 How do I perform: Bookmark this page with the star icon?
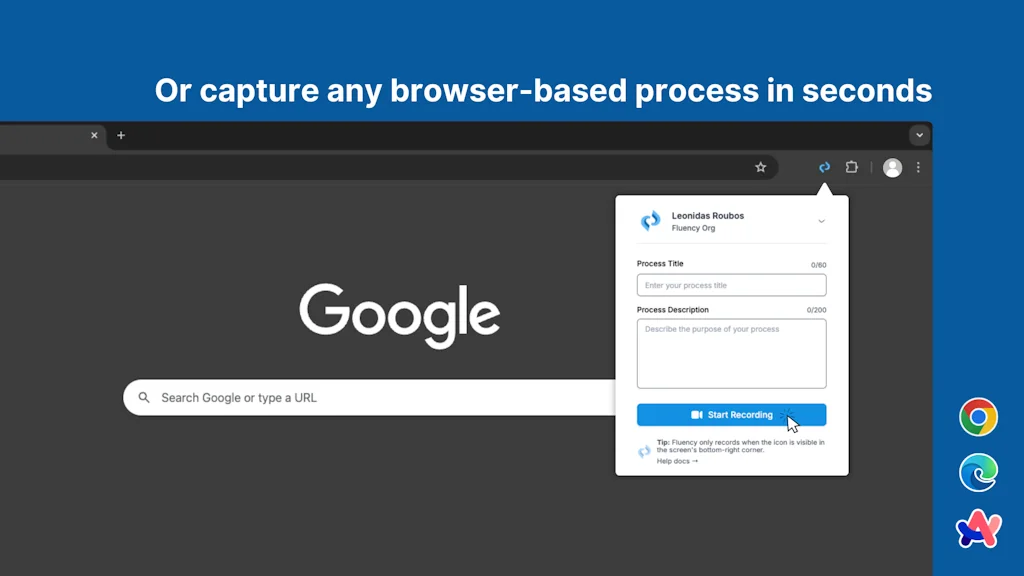tap(760, 167)
